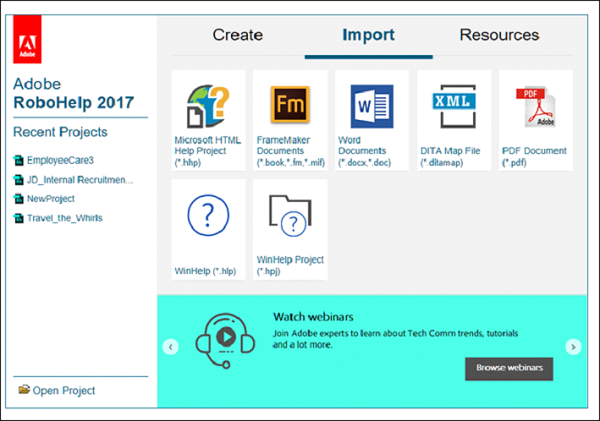Switch to the Create tab

[238, 35]
